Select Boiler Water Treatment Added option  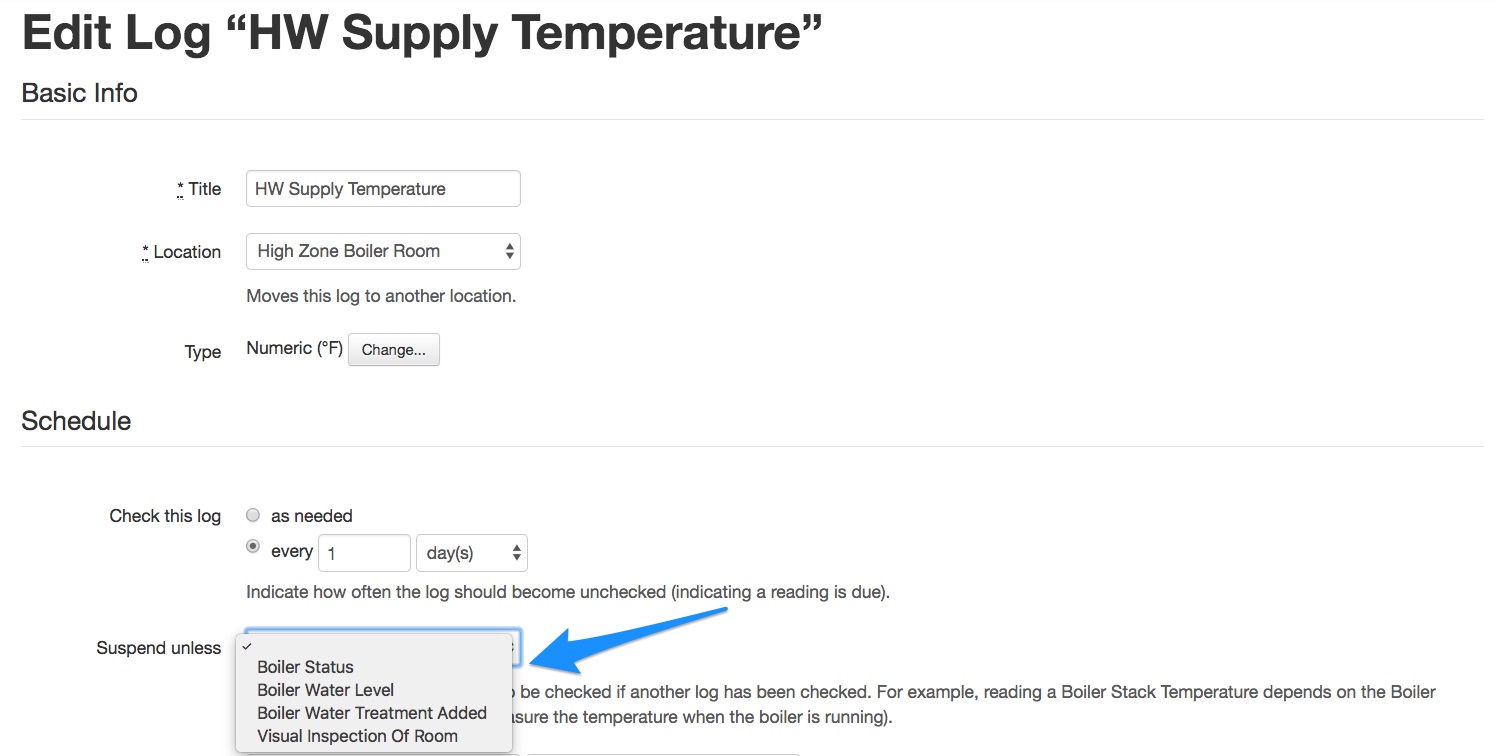point(371,713)
